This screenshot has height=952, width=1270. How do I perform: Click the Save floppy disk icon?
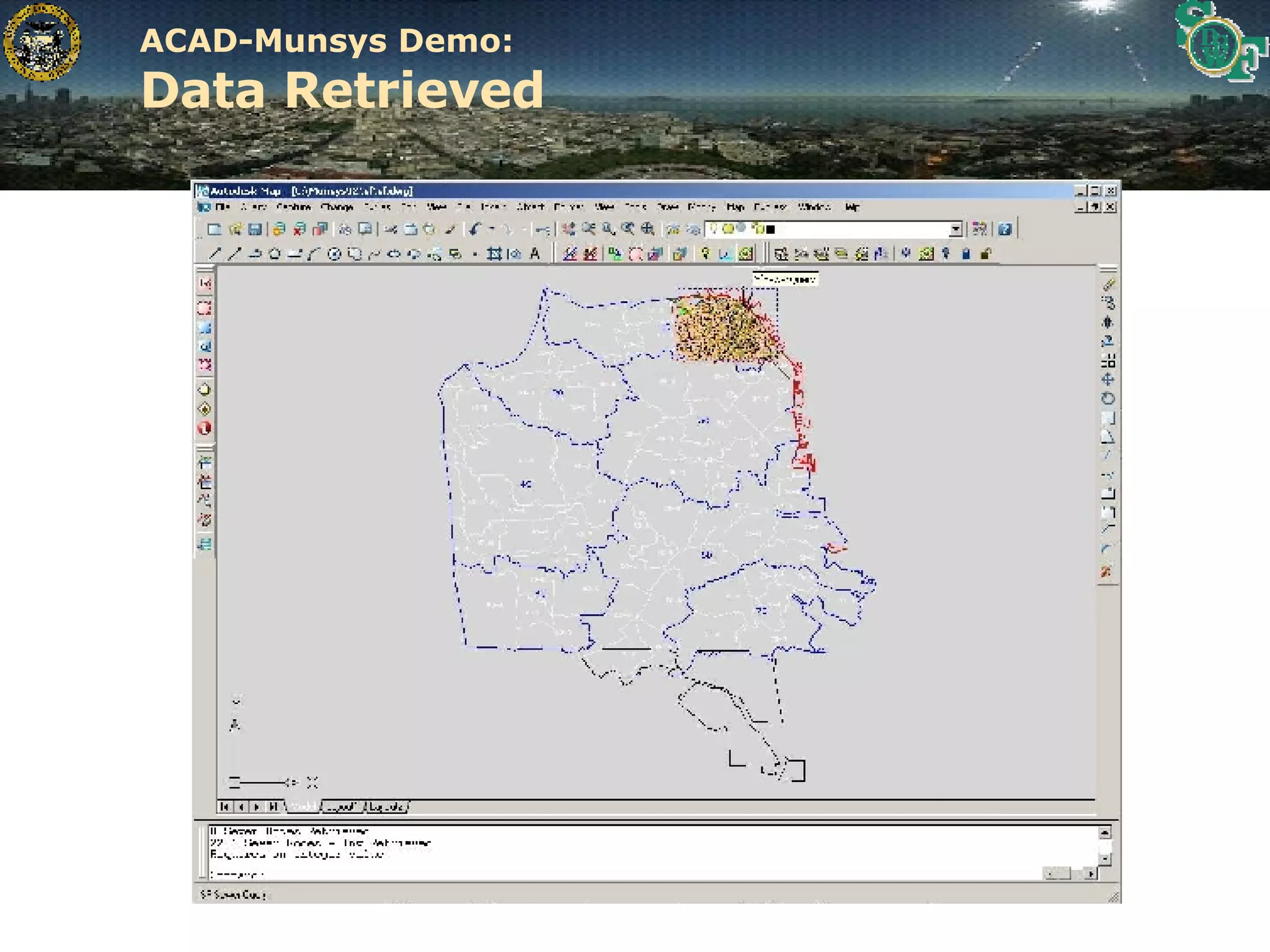click(254, 229)
